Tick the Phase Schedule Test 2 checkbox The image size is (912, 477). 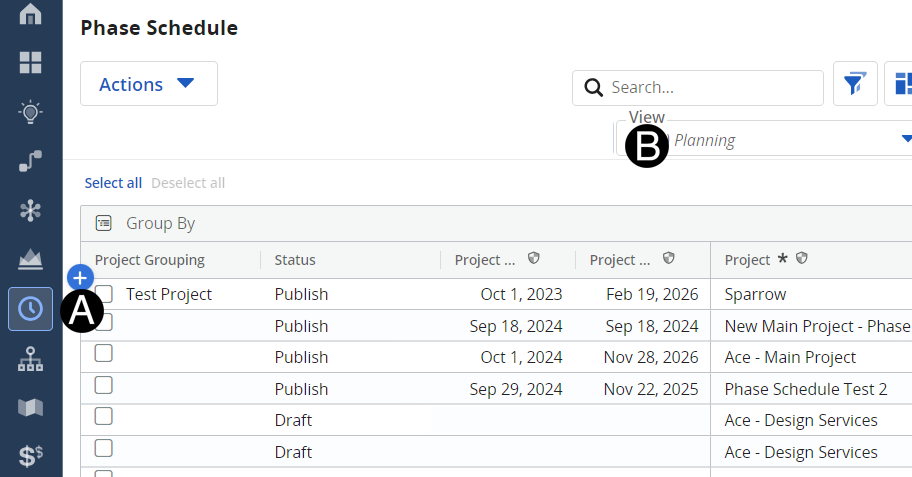[104, 386]
